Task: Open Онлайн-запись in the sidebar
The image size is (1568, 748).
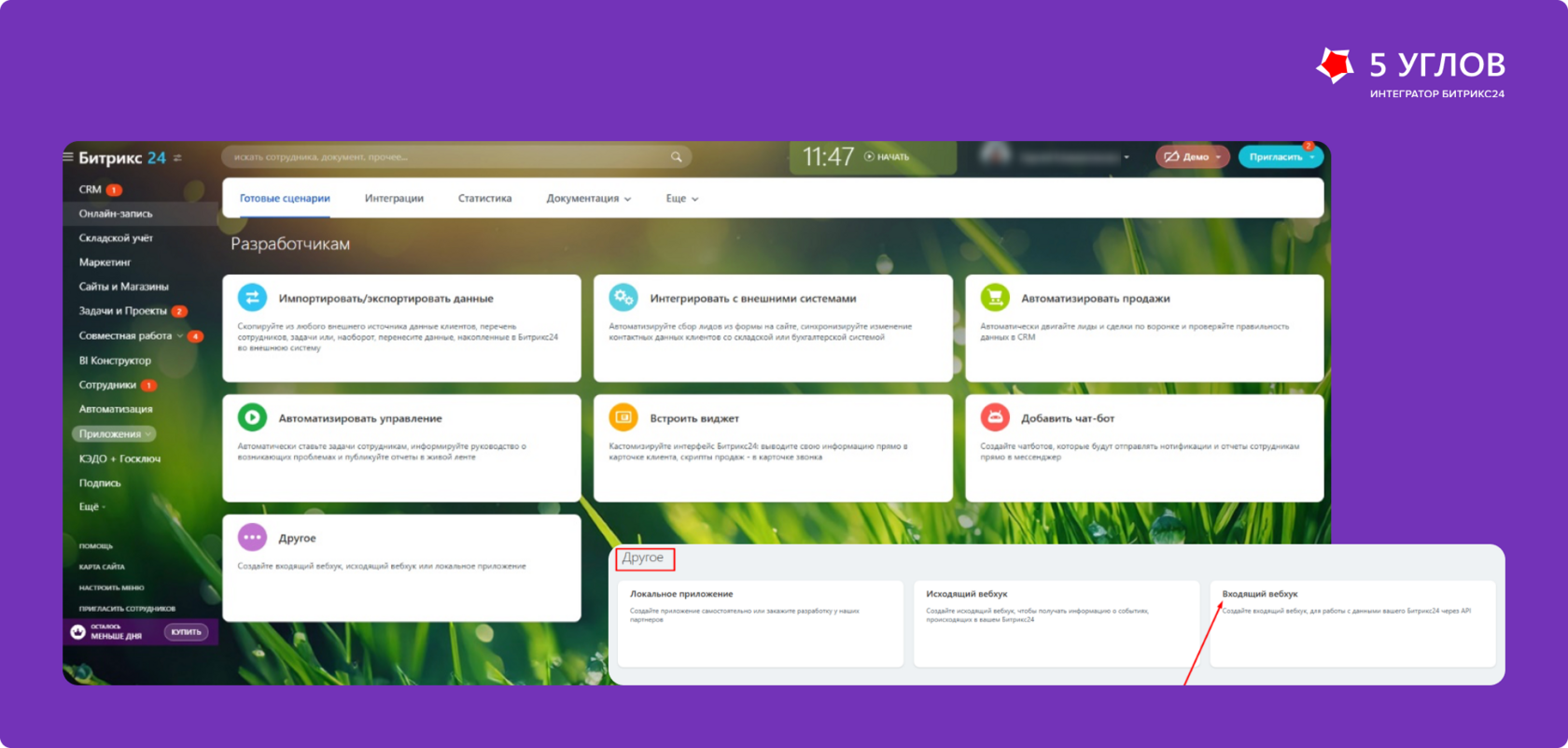Action: point(116,214)
